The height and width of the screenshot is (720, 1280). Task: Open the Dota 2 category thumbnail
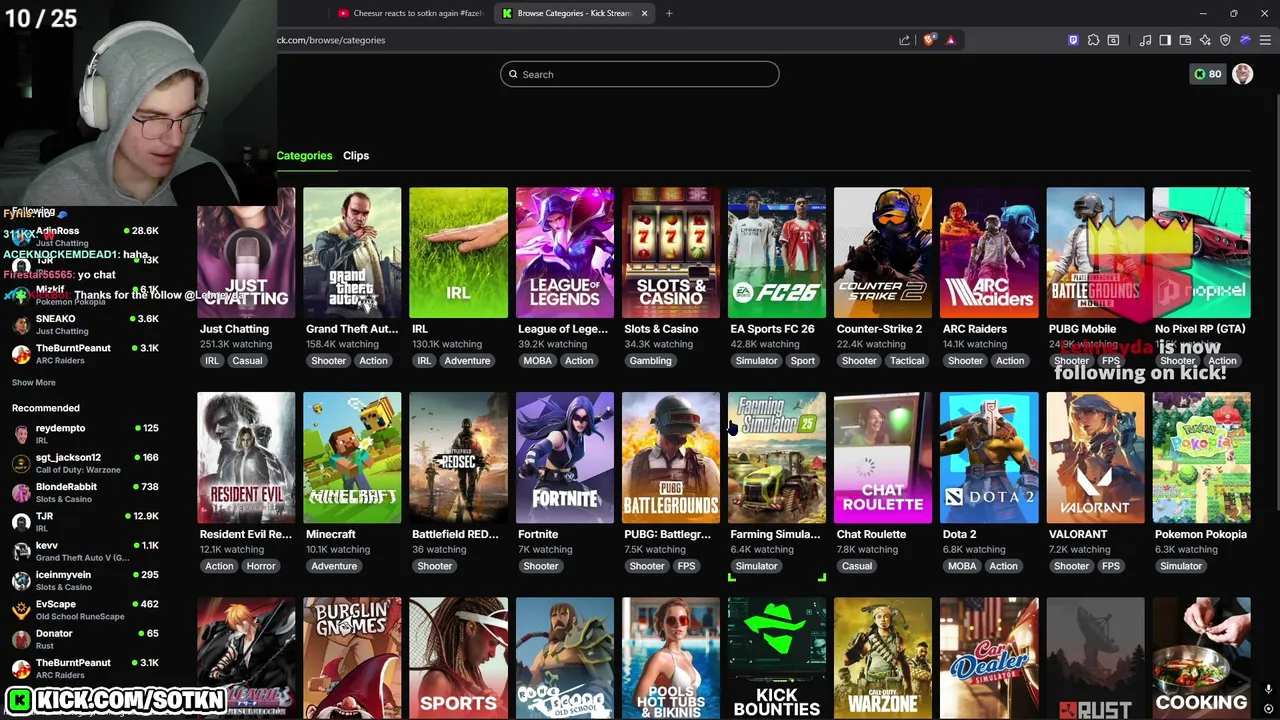(x=989, y=458)
